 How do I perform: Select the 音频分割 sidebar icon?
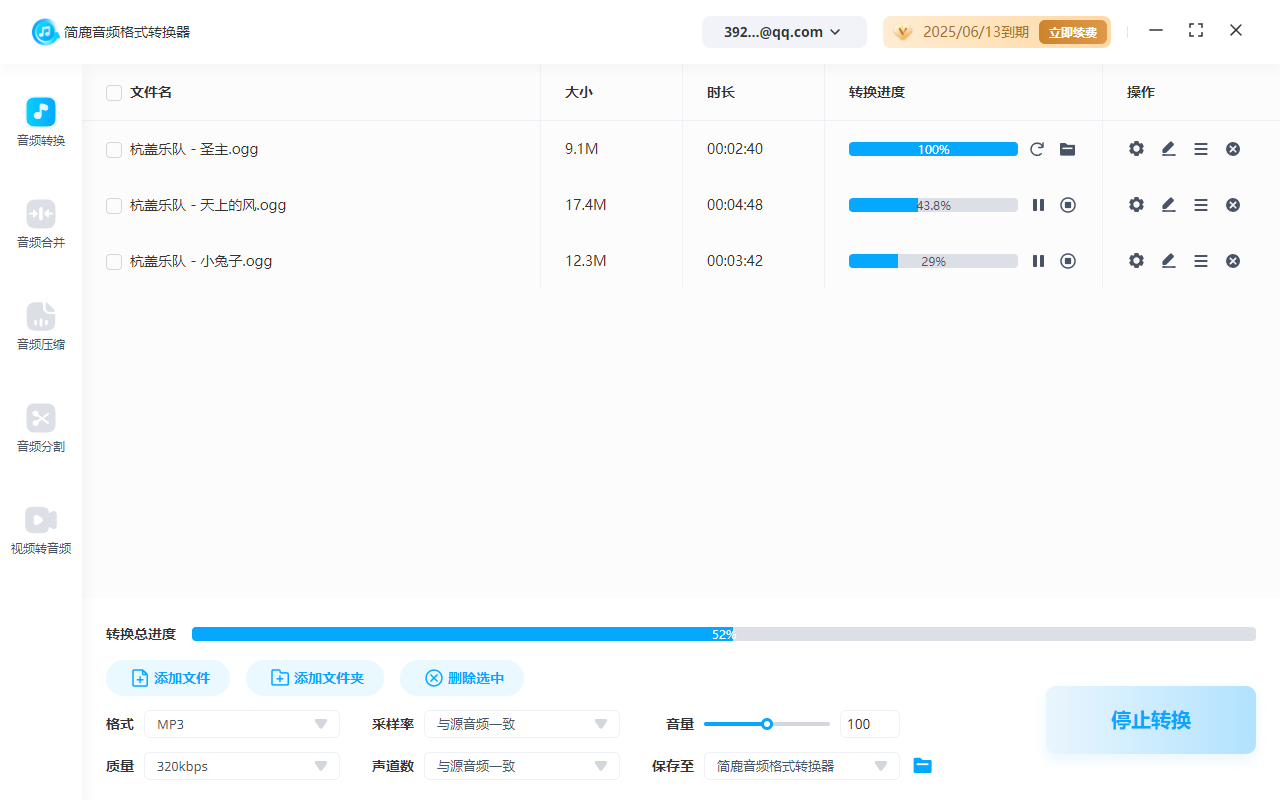[40, 427]
